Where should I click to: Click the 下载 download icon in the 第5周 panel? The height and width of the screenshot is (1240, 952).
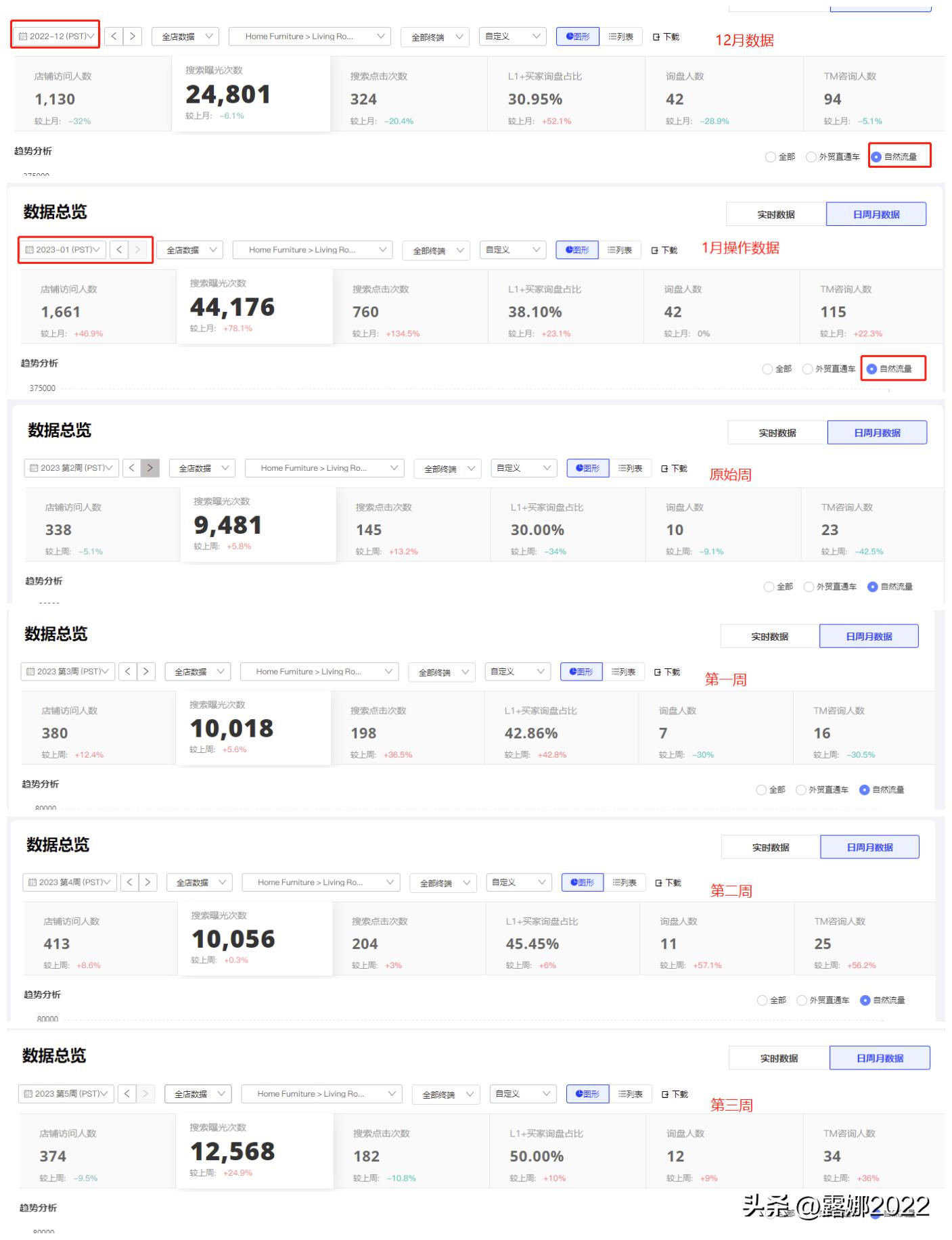(675, 1093)
